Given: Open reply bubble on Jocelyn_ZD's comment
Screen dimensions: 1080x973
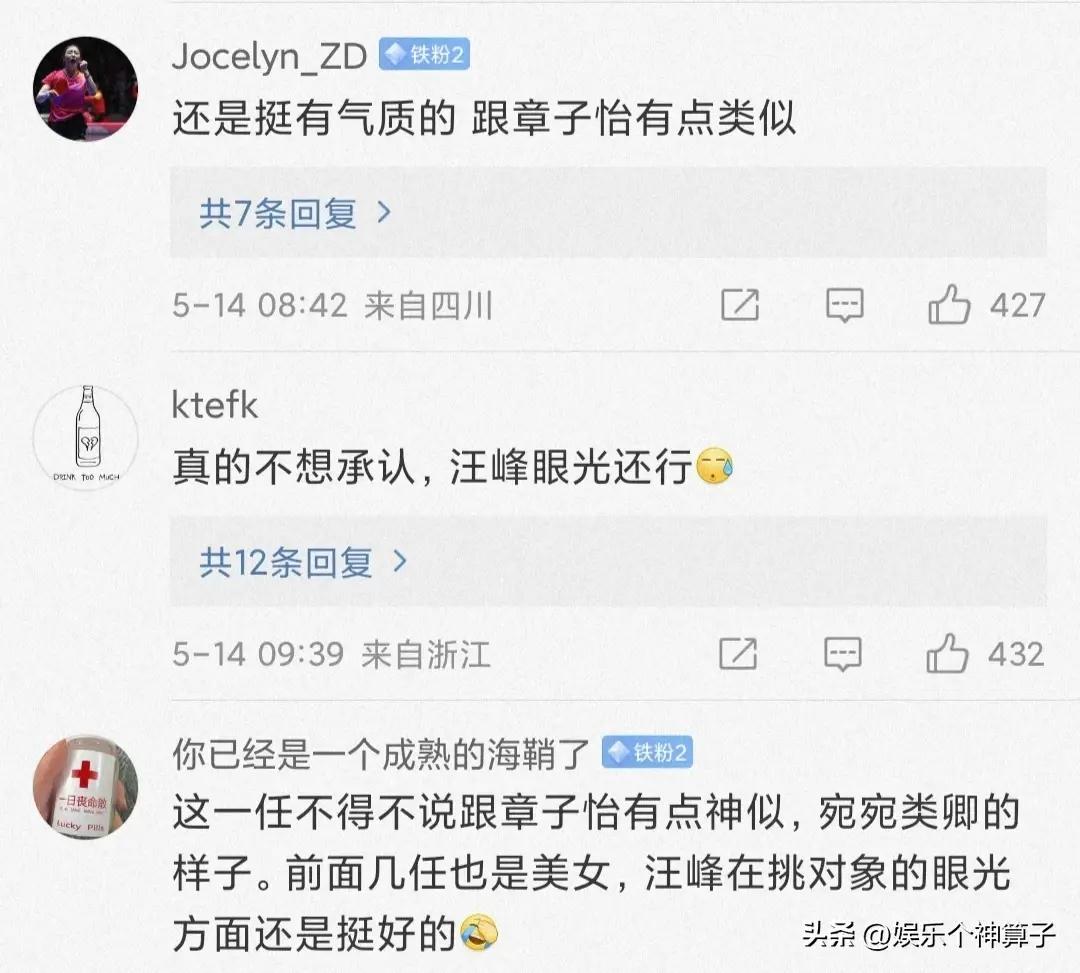Looking at the screenshot, I should [x=844, y=306].
